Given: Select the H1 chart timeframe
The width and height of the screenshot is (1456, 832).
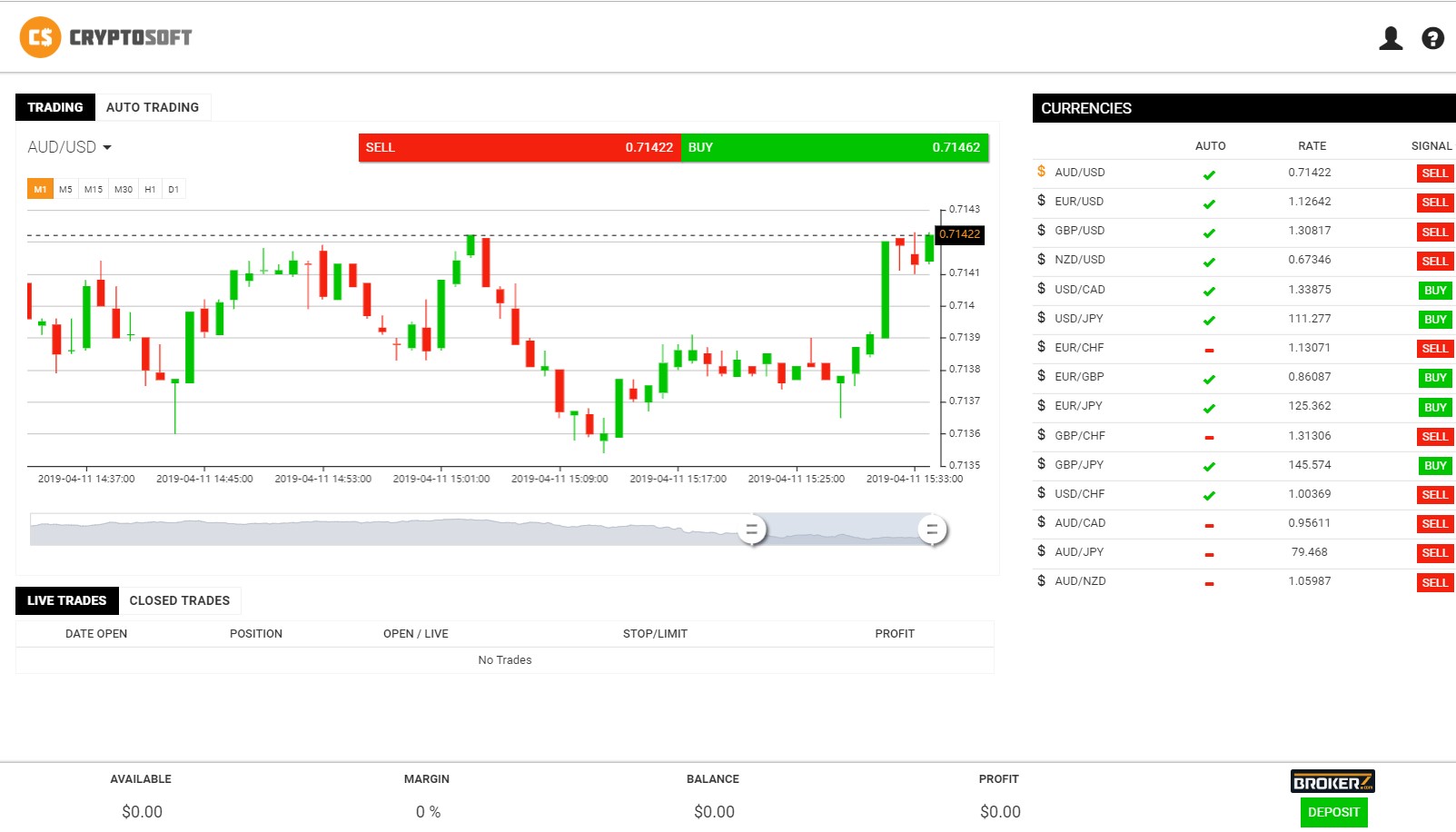Looking at the screenshot, I should click(x=150, y=189).
